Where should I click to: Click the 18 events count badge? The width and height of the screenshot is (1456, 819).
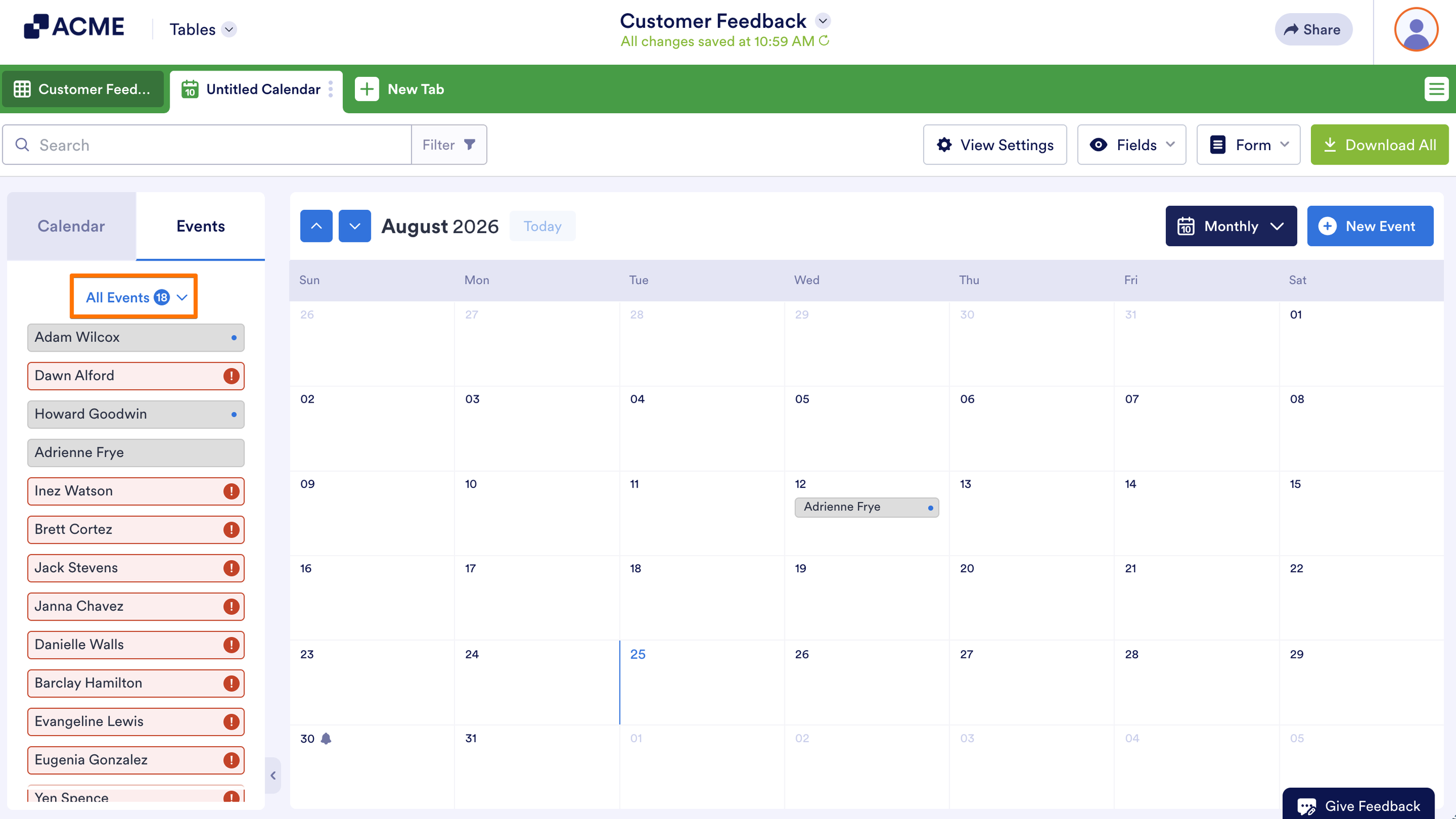(x=162, y=297)
